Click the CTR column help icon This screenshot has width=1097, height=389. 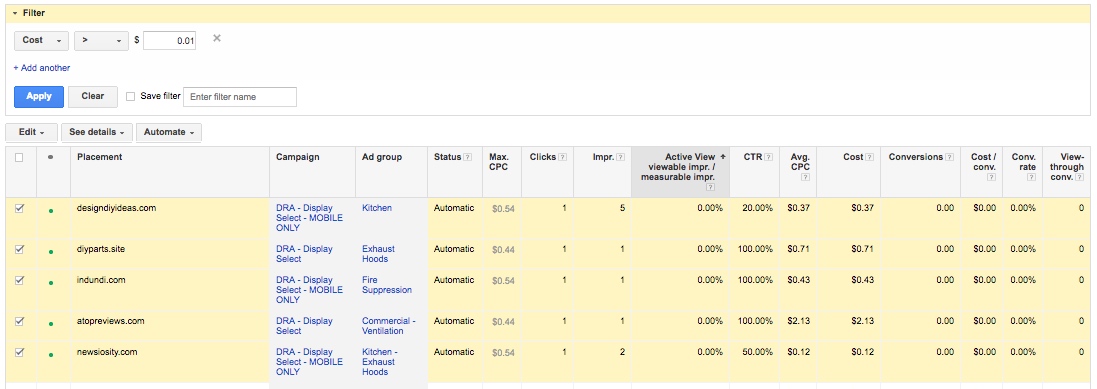pyautogui.click(x=768, y=157)
